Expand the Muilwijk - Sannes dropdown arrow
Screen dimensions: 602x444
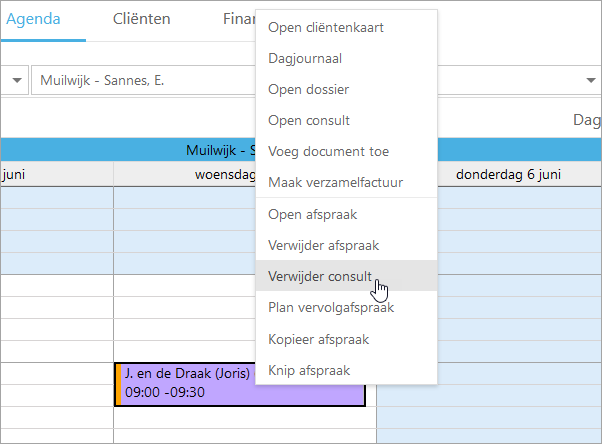pos(591,80)
